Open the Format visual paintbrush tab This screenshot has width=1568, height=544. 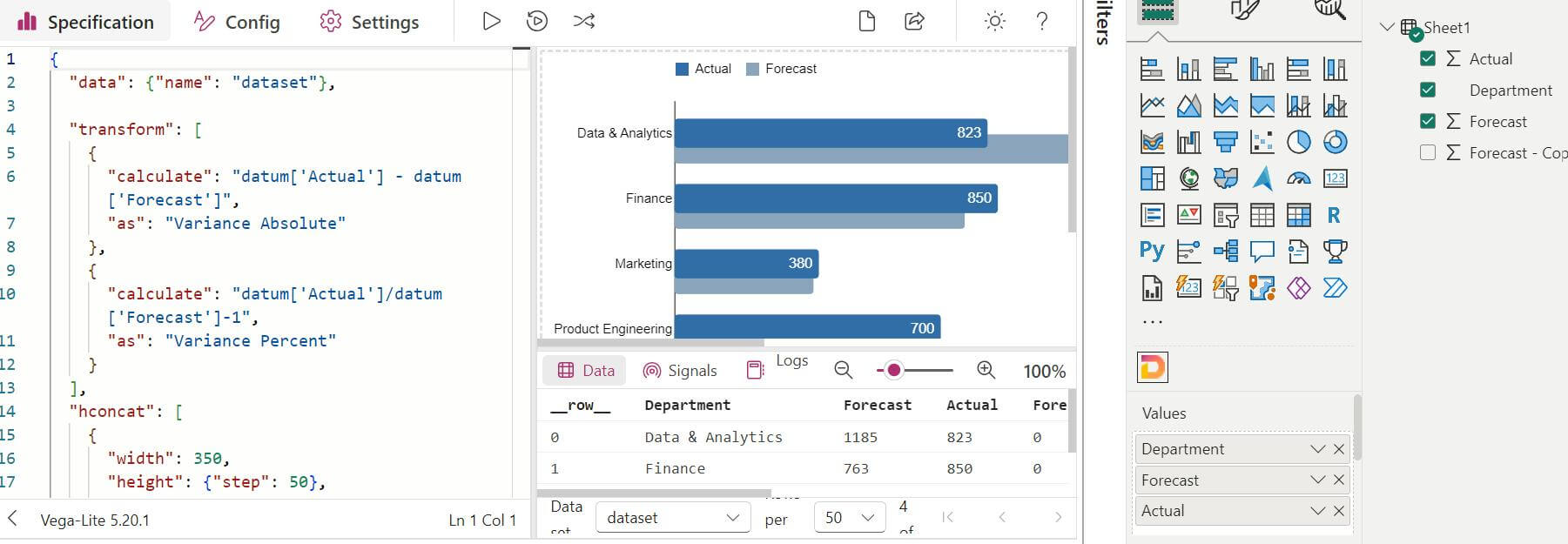pyautogui.click(x=1245, y=10)
